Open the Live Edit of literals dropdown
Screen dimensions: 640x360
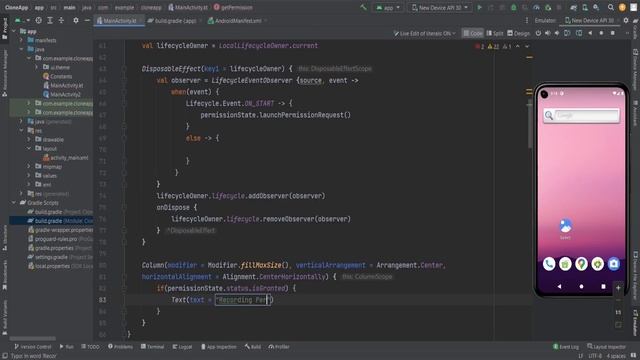(x=424, y=33)
